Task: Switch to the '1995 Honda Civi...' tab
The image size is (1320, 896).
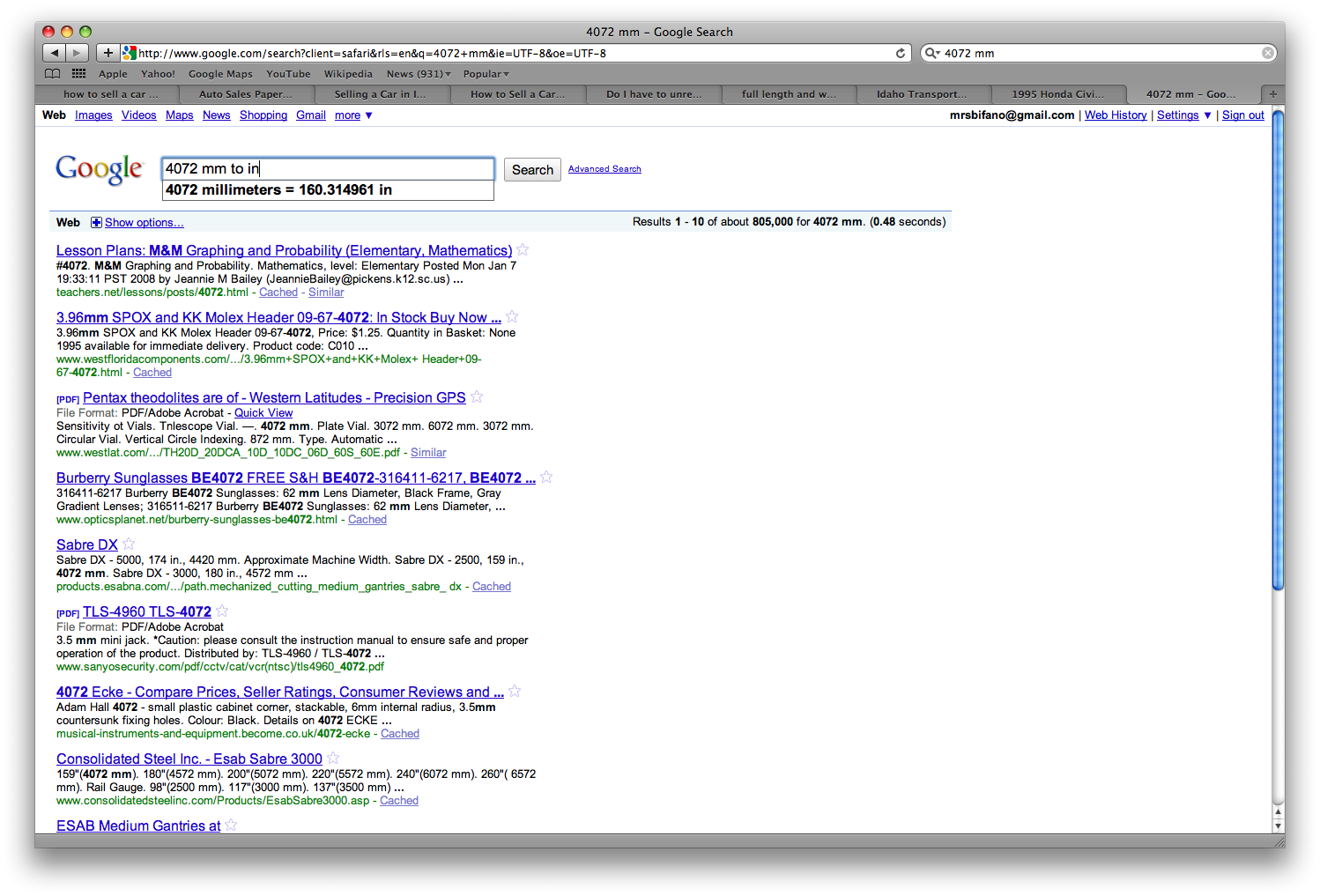Action: pyautogui.click(x=1058, y=94)
